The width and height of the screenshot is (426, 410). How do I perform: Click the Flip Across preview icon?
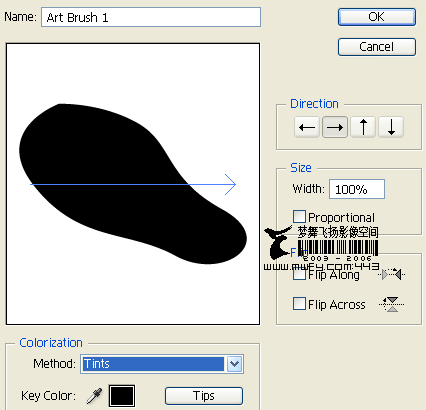[x=392, y=304]
